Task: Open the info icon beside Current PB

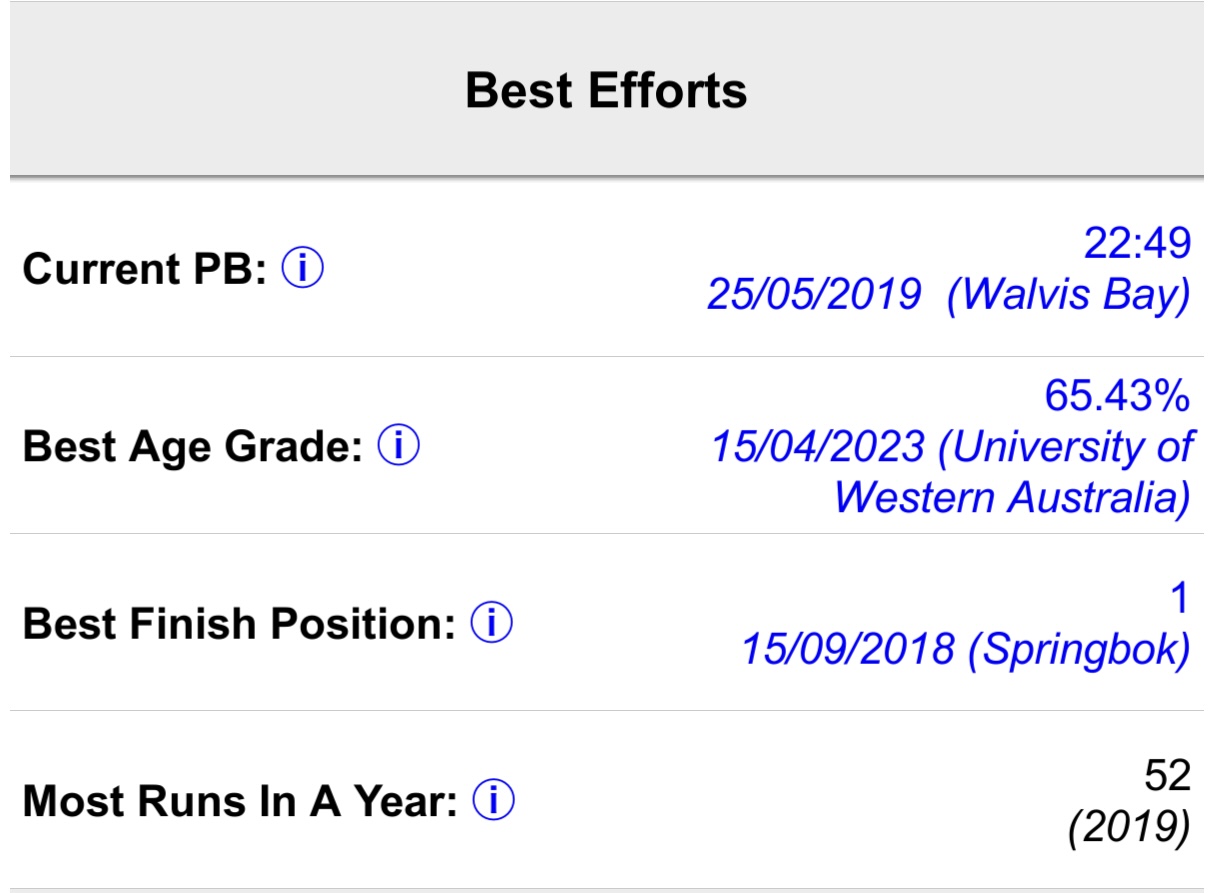Action: [303, 269]
